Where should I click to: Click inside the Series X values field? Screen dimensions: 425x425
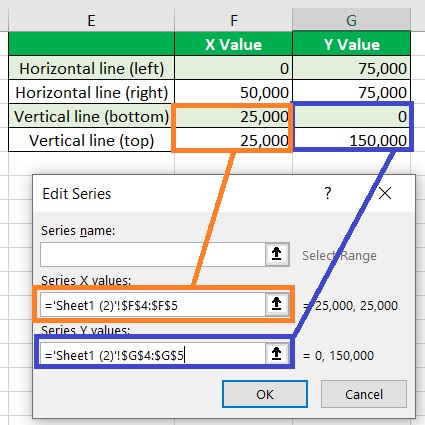click(x=153, y=304)
